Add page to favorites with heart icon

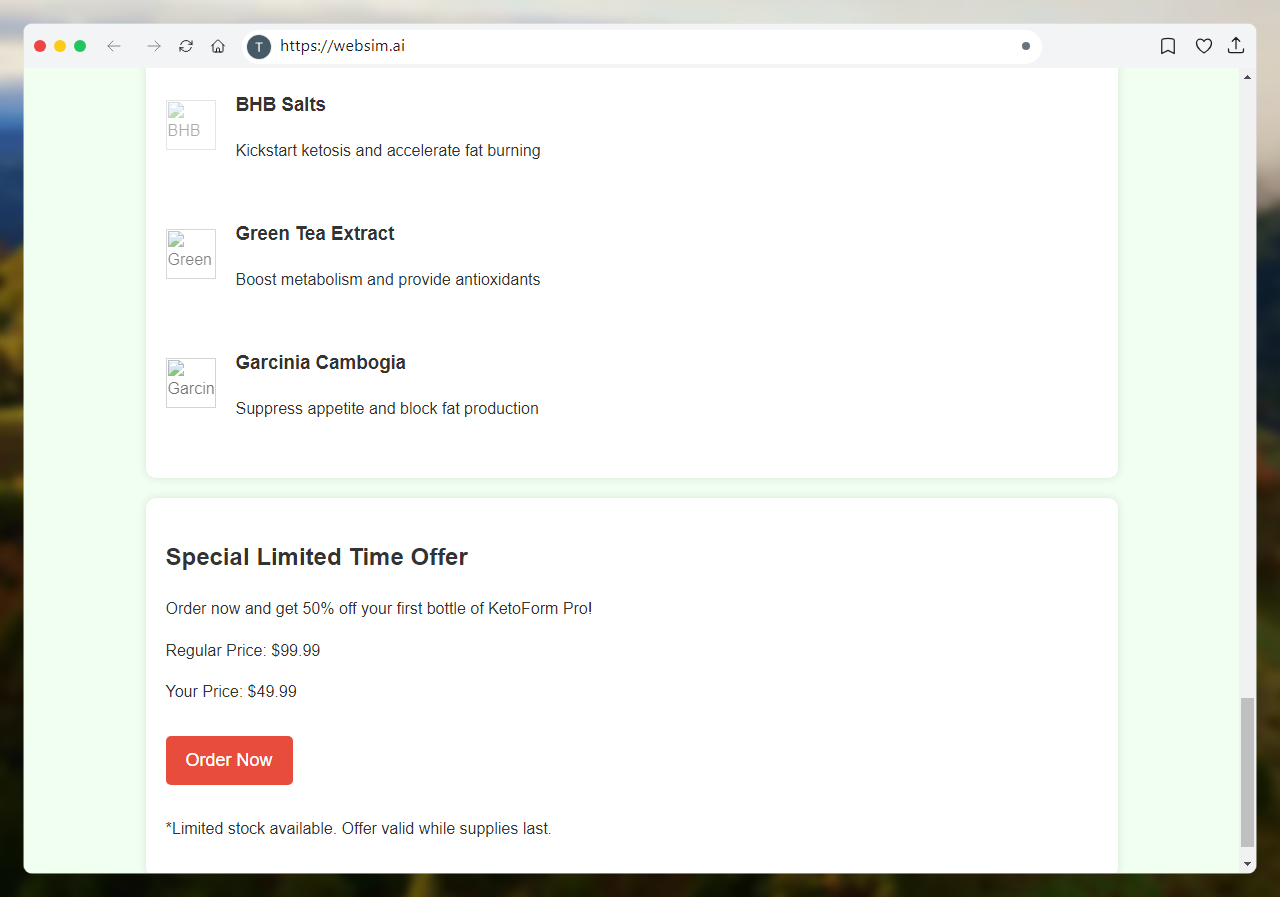point(1204,46)
